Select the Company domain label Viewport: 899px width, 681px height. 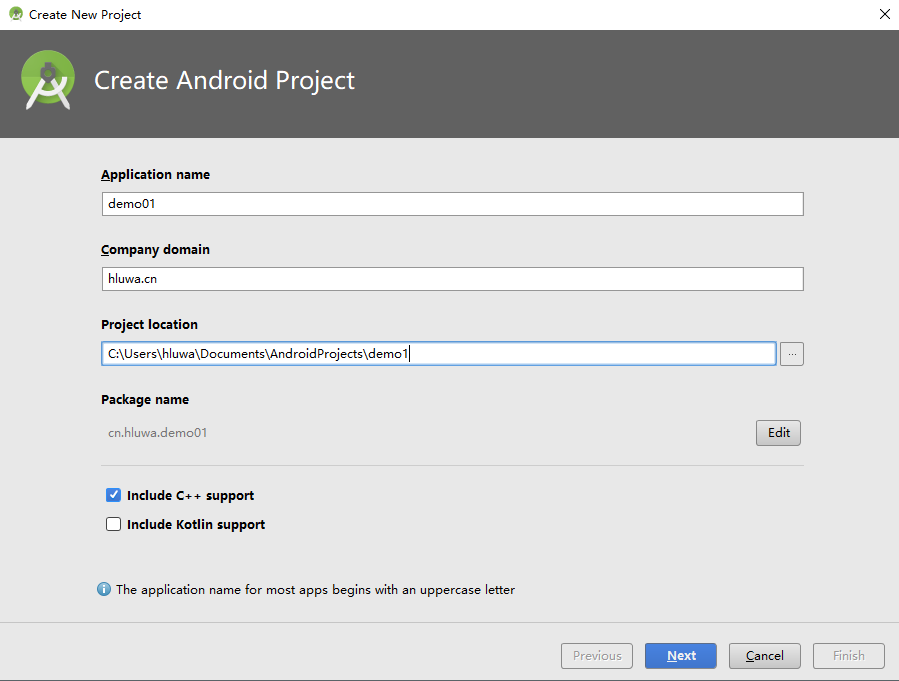point(155,249)
